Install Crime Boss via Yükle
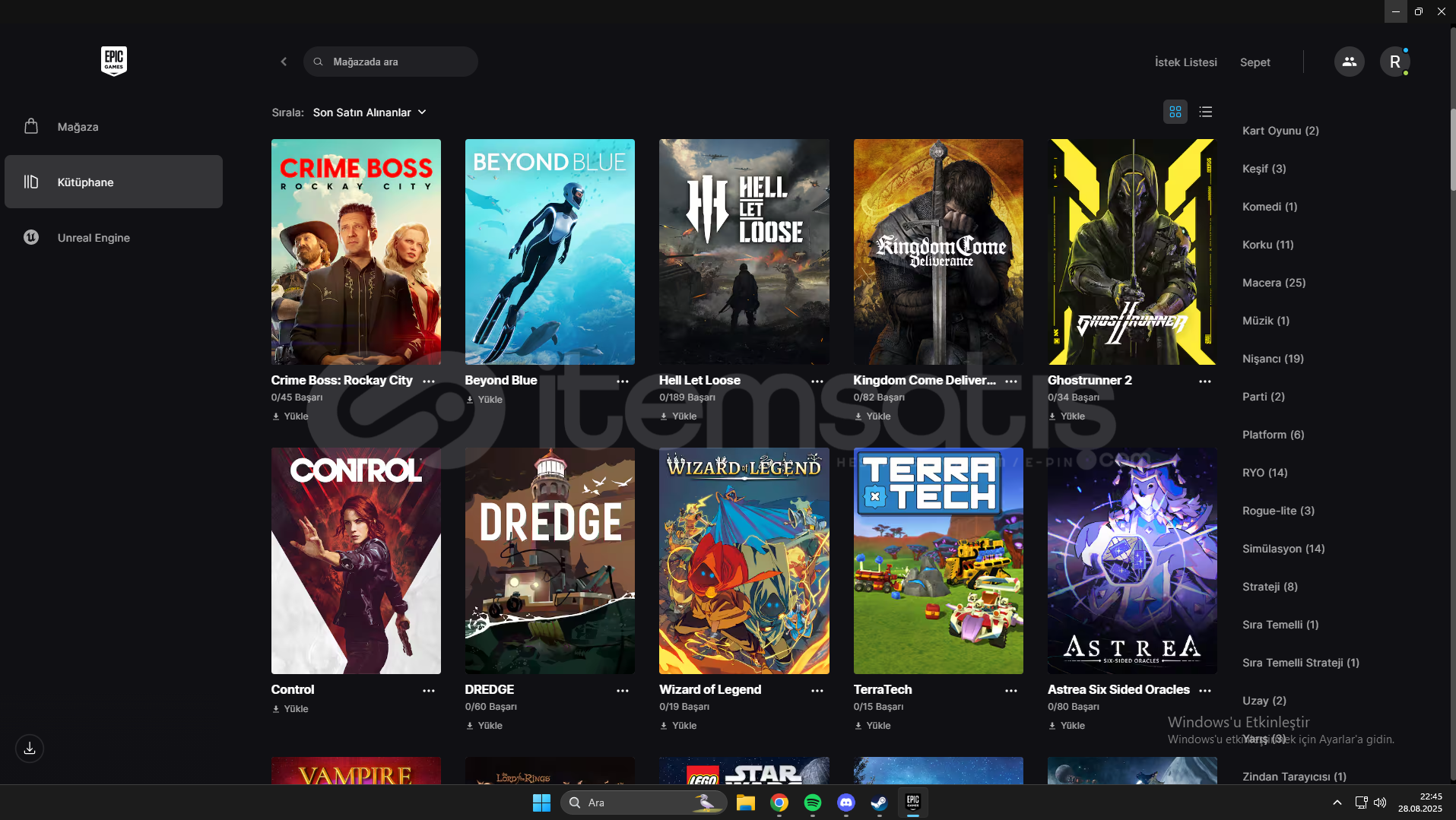The image size is (1456, 820). point(290,416)
